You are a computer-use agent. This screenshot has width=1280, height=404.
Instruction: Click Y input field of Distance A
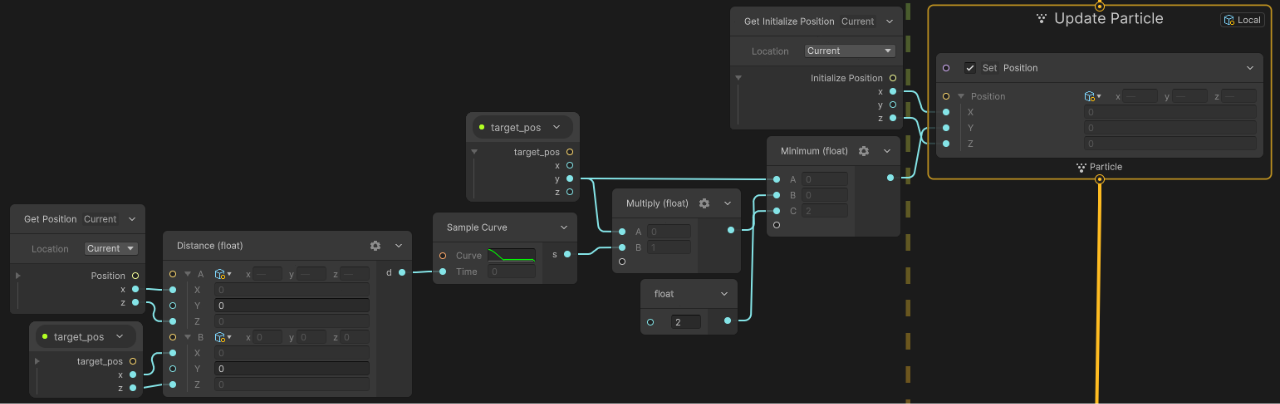click(291, 305)
